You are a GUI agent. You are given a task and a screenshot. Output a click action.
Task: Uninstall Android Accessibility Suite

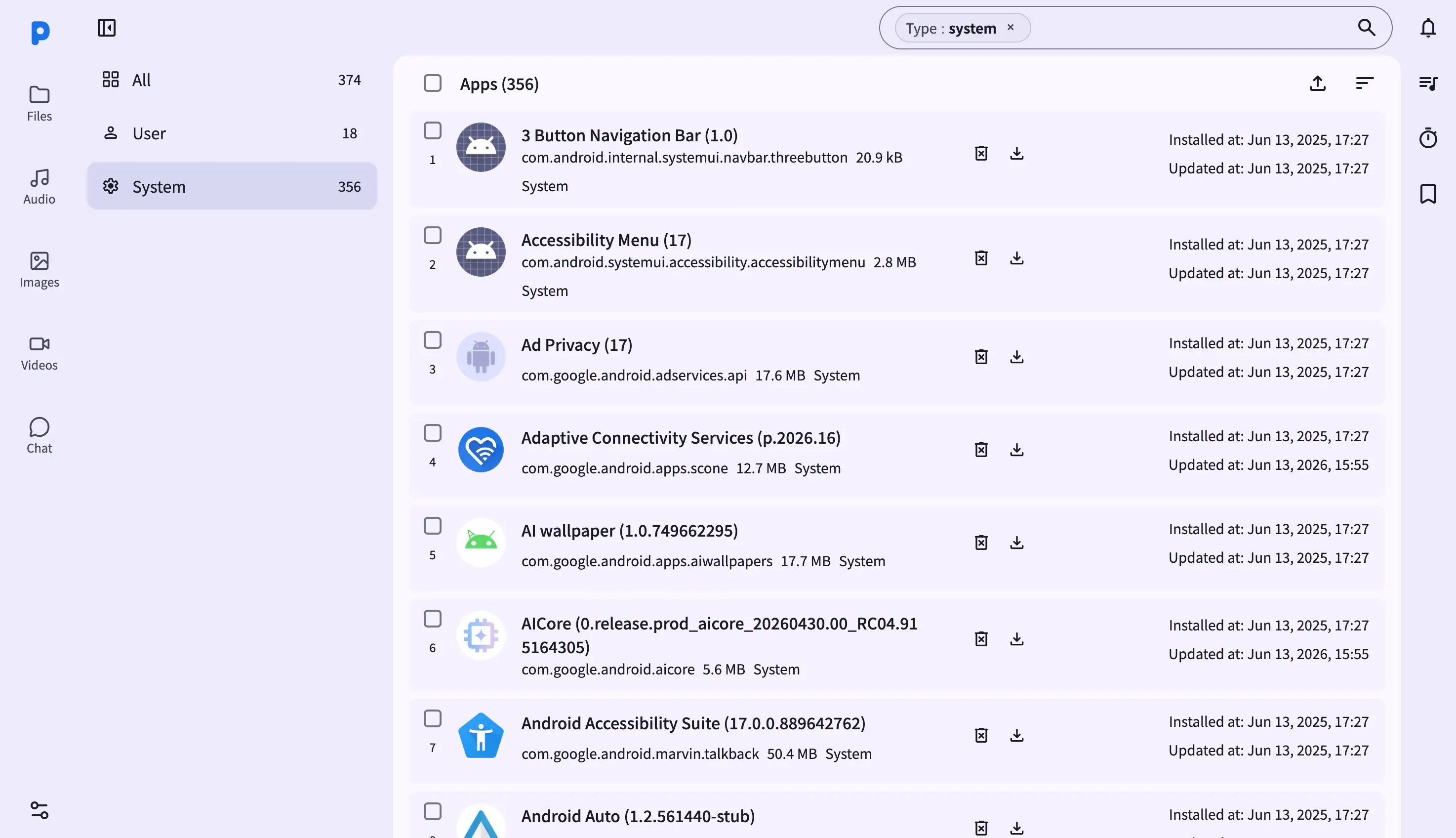pos(981,736)
